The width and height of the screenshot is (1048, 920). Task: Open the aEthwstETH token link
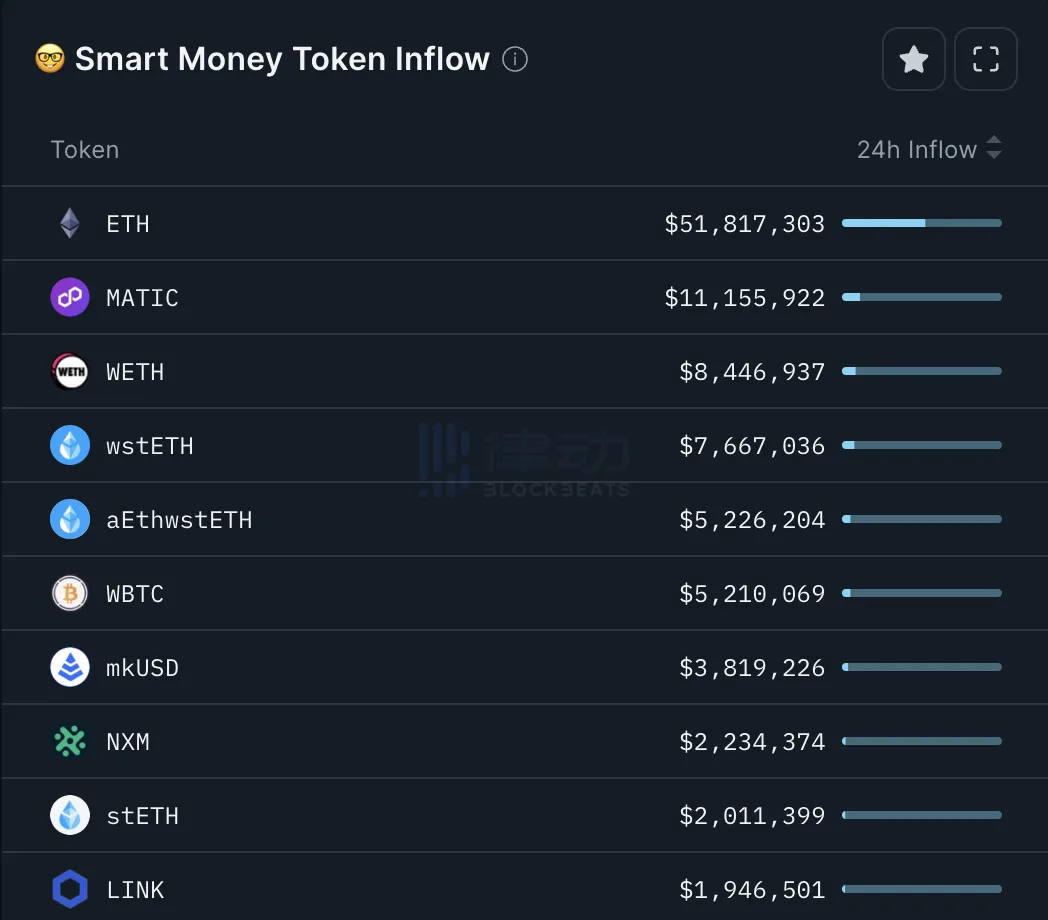(x=179, y=519)
